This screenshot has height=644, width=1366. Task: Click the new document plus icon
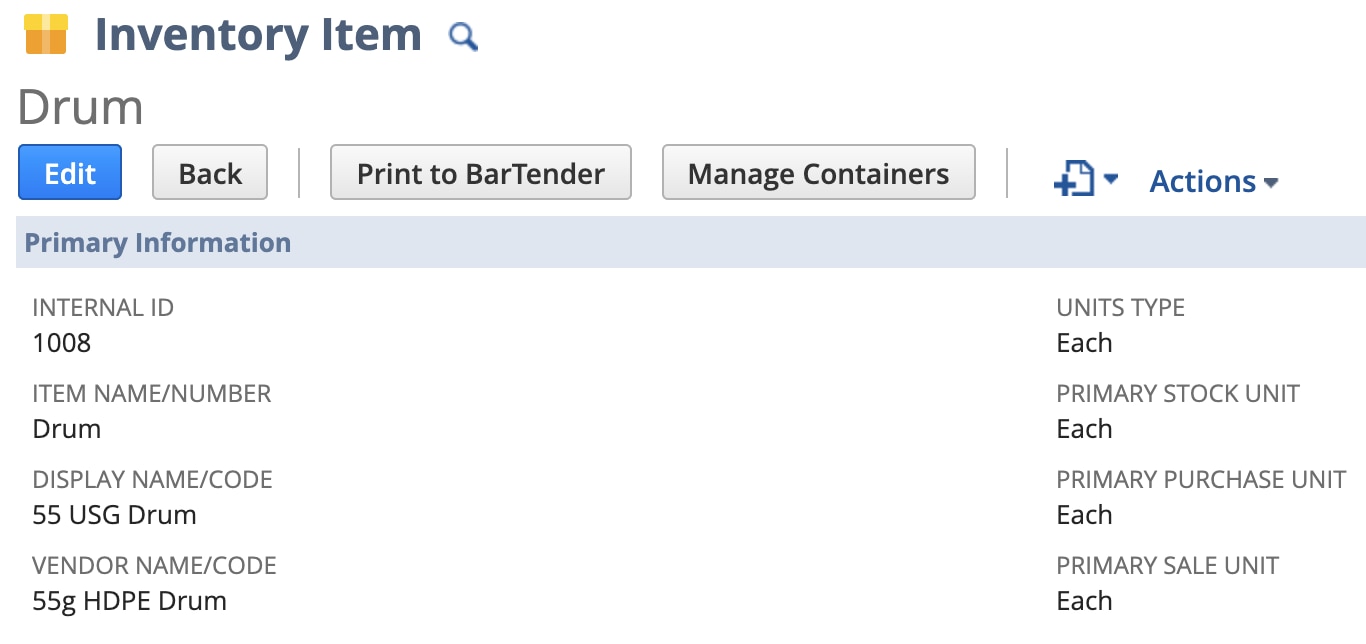coord(1074,180)
